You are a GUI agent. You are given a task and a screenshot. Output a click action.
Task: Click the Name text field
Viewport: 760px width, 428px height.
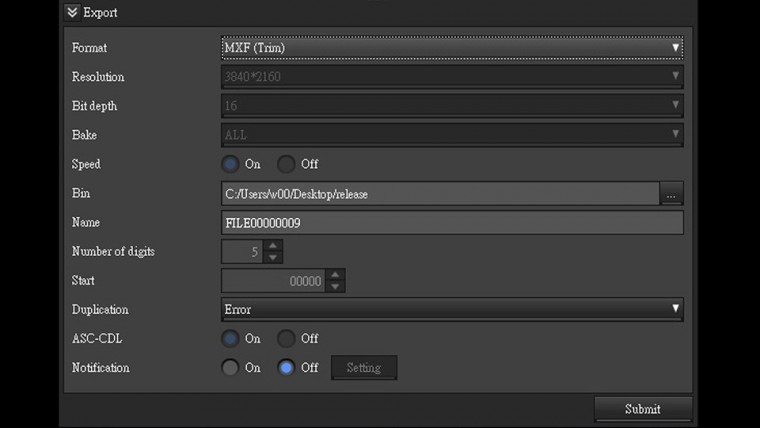pyautogui.click(x=451, y=223)
